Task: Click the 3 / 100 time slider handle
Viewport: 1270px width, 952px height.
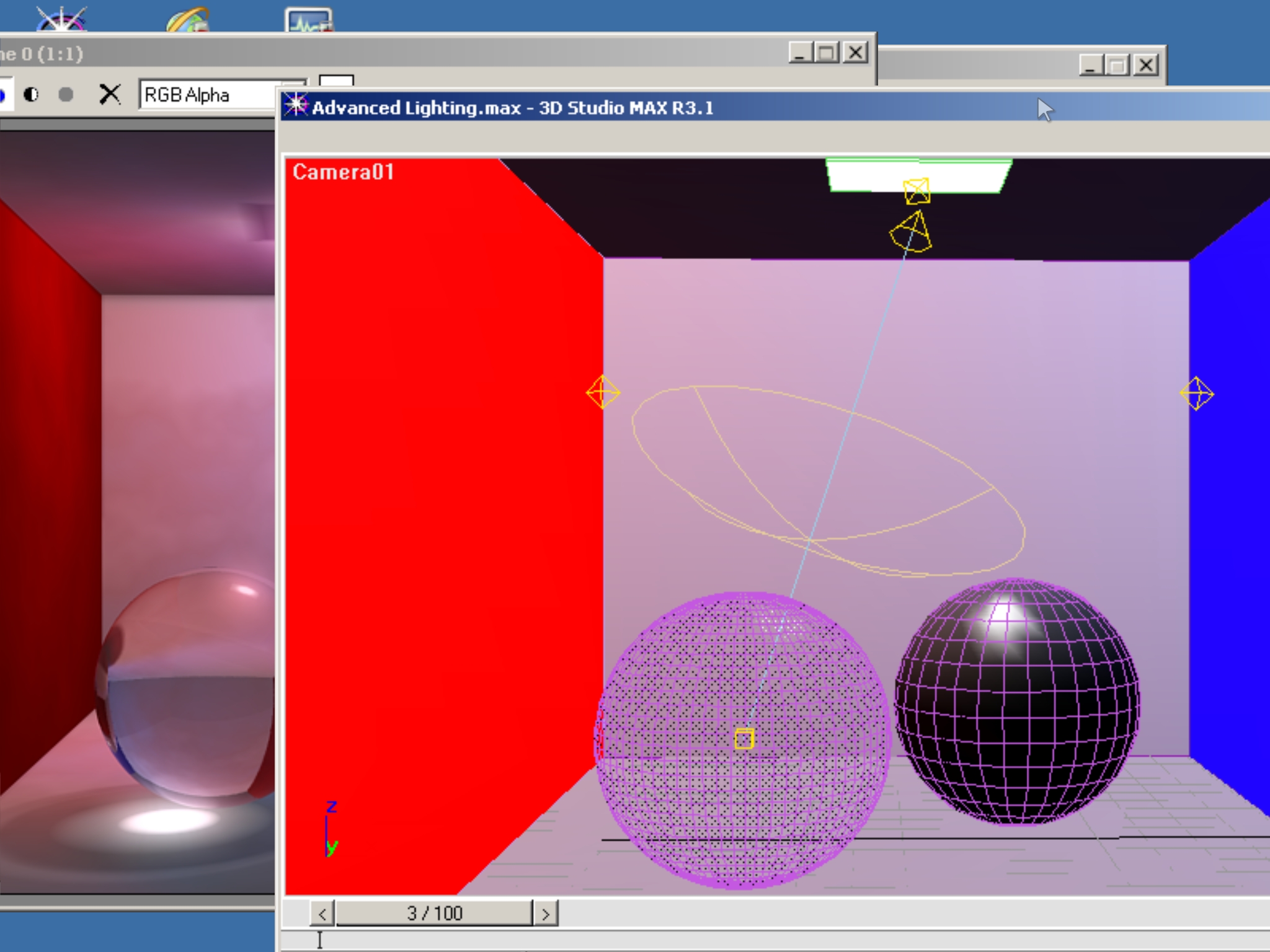Action: (x=434, y=914)
